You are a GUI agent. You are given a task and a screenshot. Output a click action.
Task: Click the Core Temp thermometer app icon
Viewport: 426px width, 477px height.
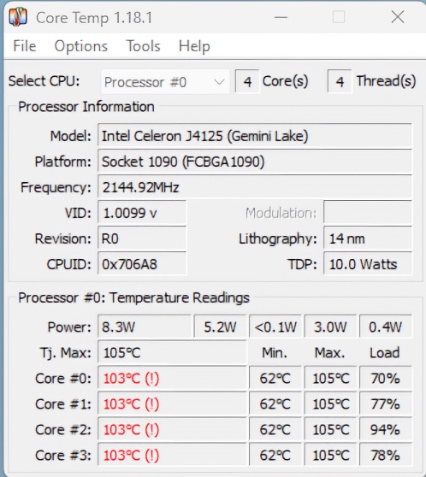click(18, 17)
